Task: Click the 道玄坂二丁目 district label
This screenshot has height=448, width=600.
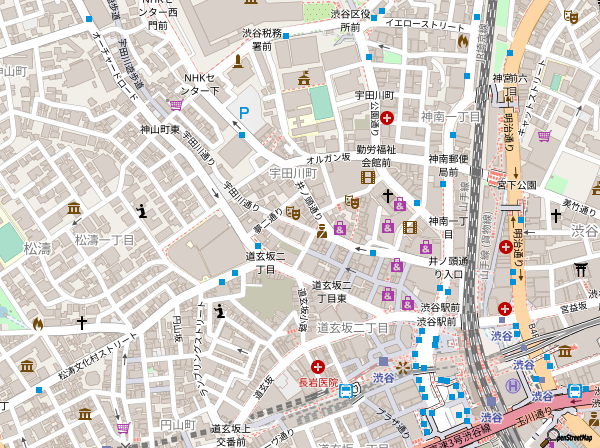Action: [353, 328]
